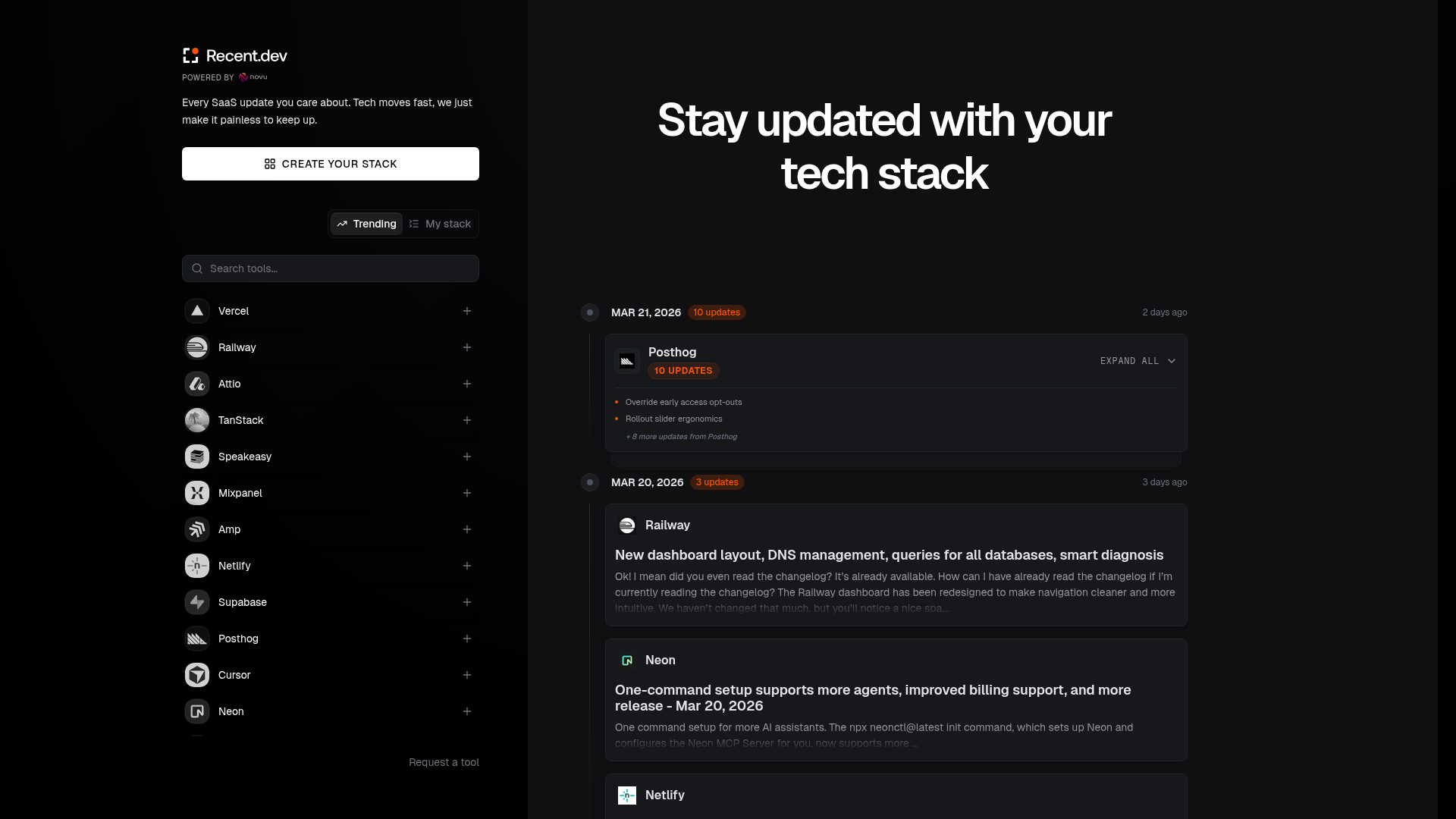Screen dimensions: 1456x819
Task: Click the Recent.dev logo
Action: (x=234, y=55)
